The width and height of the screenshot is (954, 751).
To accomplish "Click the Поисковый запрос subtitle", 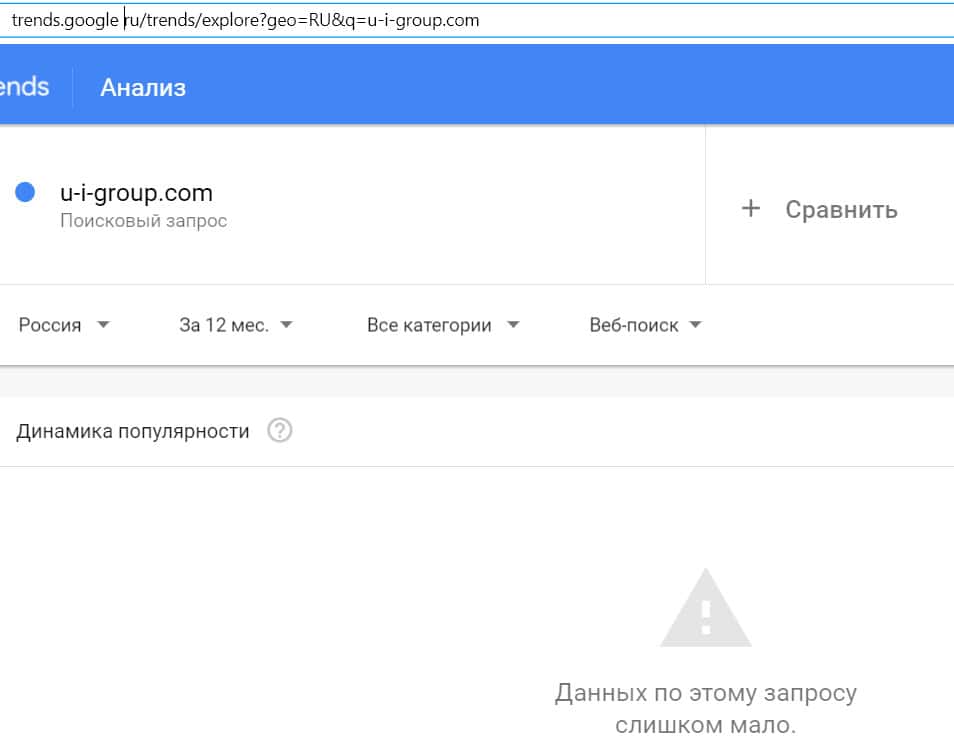I will (x=144, y=221).
